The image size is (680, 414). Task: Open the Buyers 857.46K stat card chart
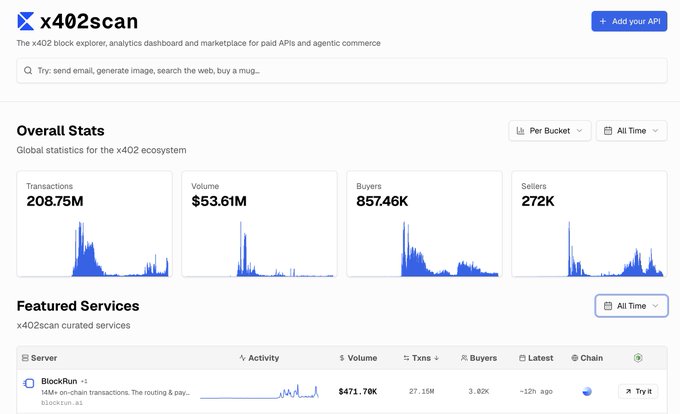[424, 224]
